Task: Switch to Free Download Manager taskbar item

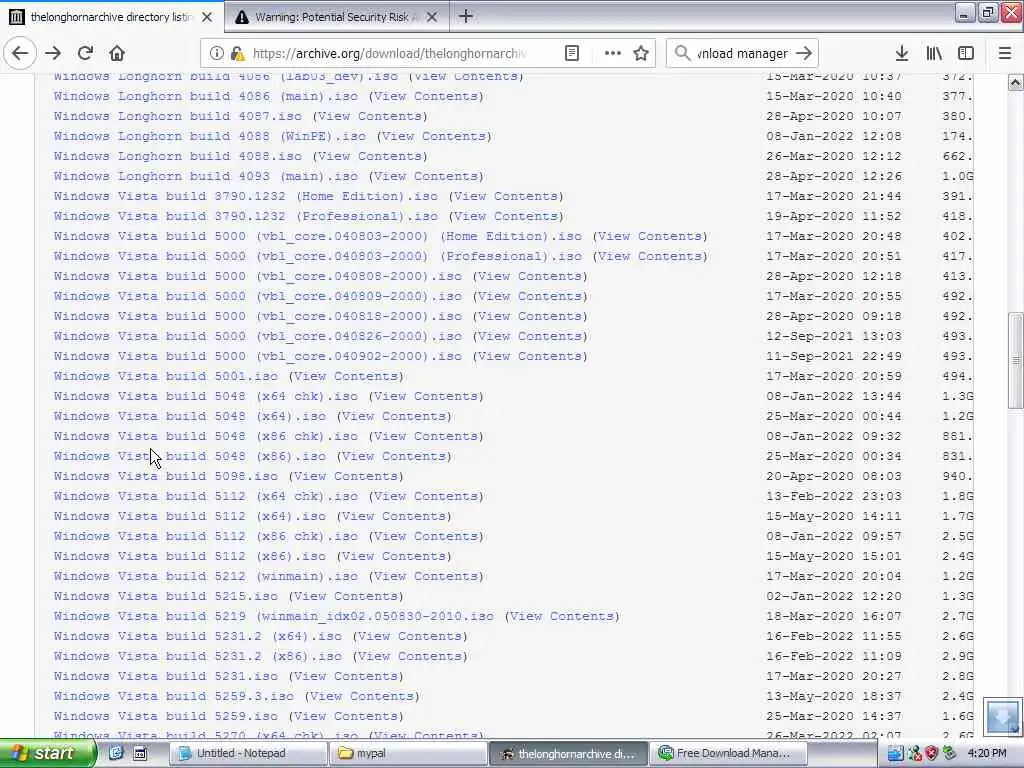Action: tap(728, 753)
